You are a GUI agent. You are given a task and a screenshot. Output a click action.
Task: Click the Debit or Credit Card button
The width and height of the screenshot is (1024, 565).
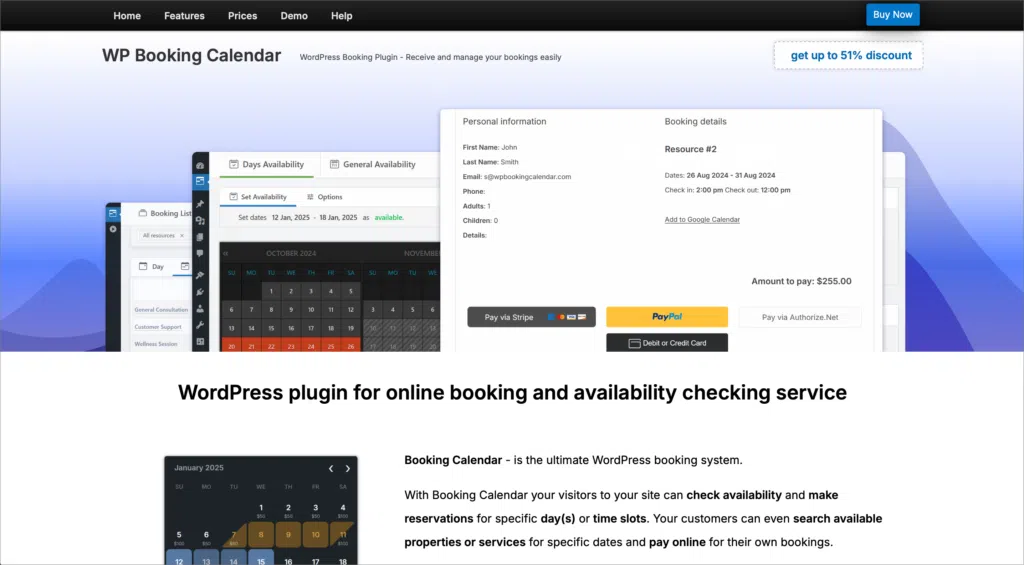click(x=667, y=343)
